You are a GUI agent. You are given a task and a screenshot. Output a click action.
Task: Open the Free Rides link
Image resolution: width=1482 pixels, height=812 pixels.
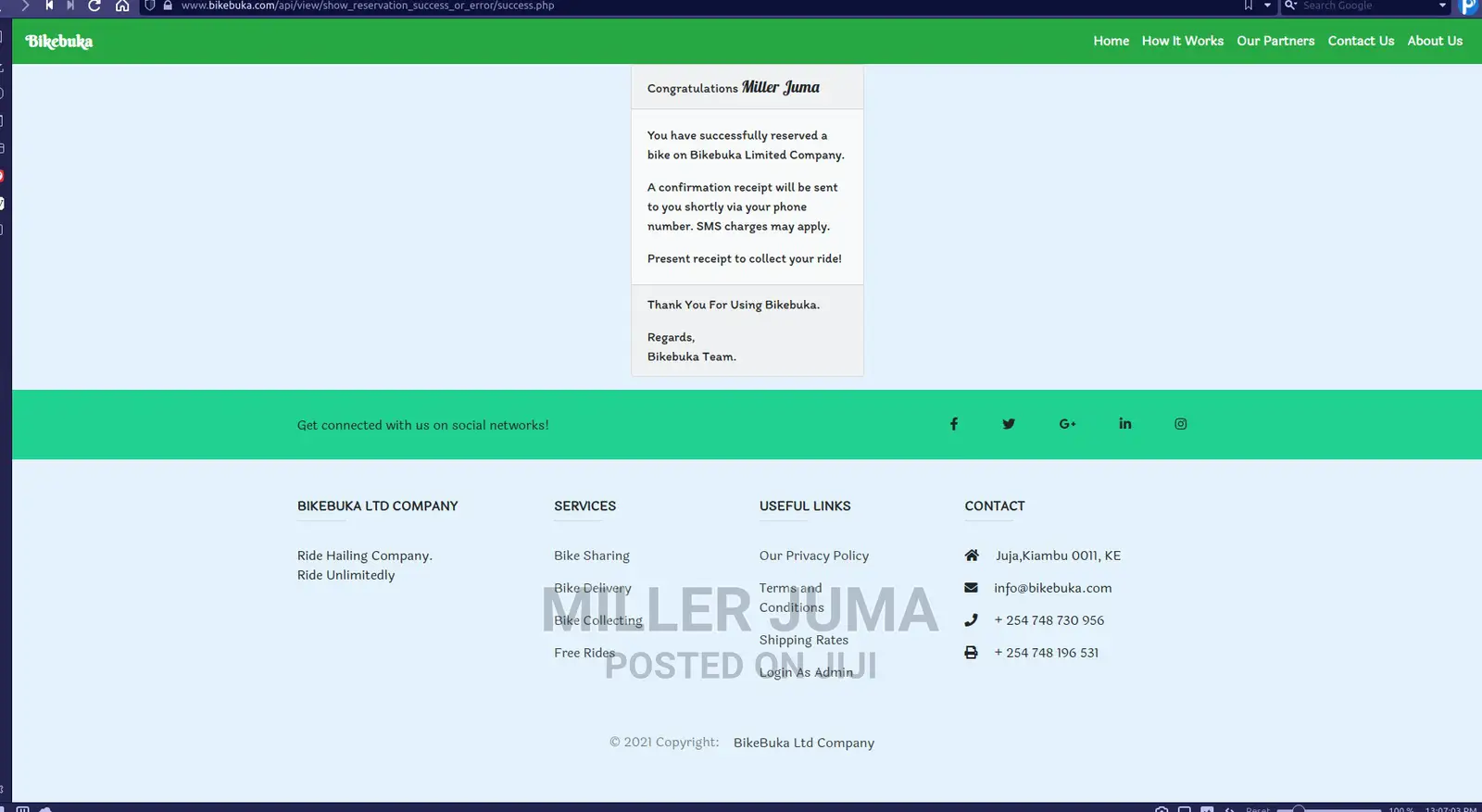click(584, 653)
